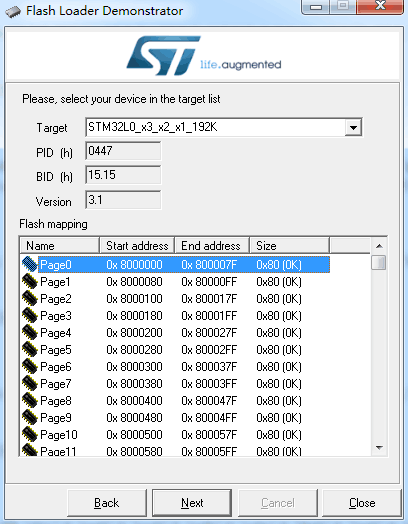Click the Start address column header

coord(137,246)
